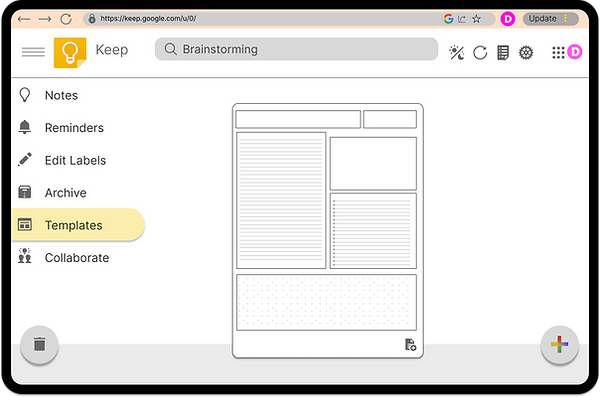Image resolution: width=600 pixels, height=397 pixels.
Task: Reload the page in the browser bar
Action: point(66,19)
